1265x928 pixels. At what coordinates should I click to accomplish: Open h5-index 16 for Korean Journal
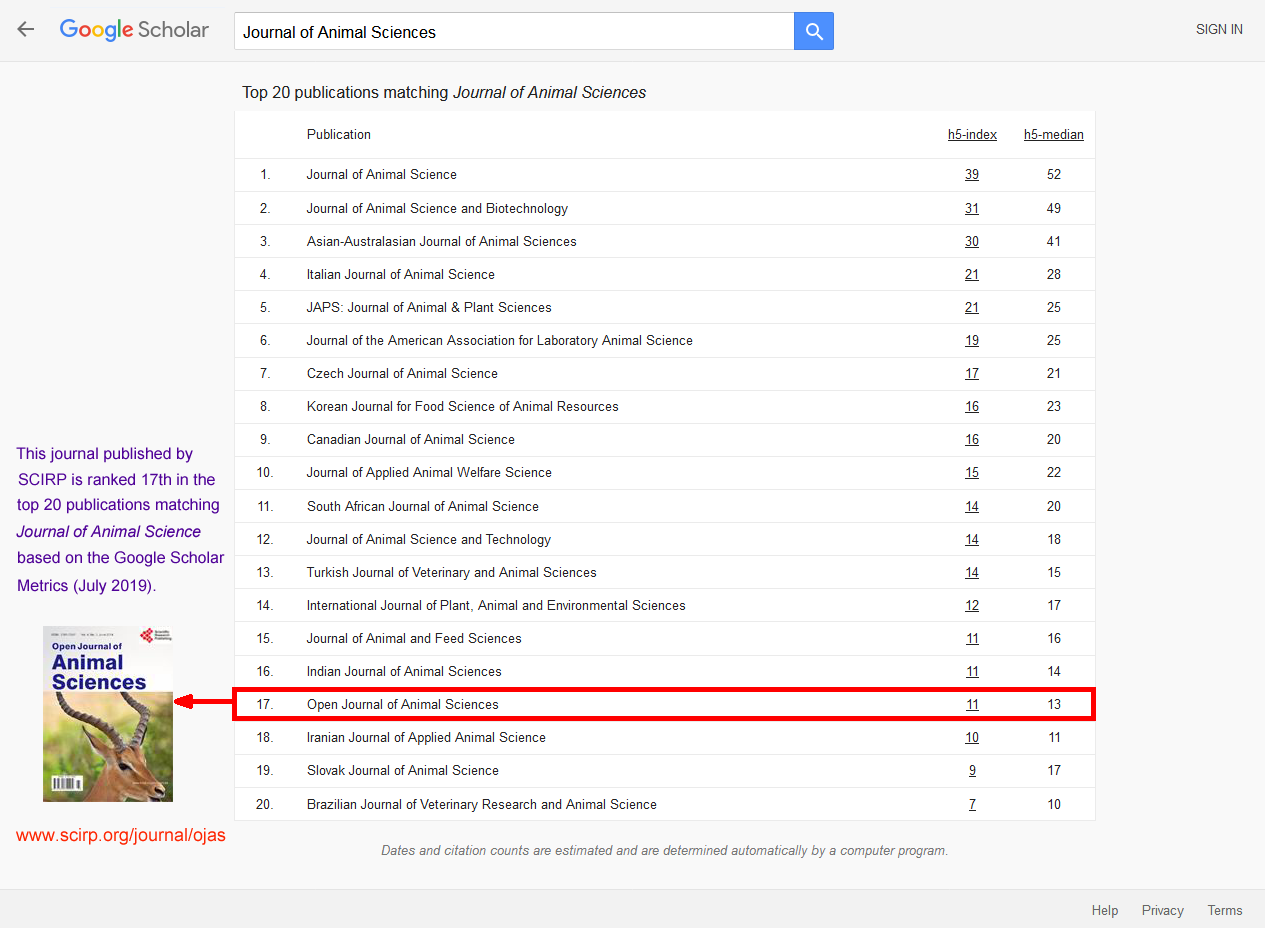[972, 407]
